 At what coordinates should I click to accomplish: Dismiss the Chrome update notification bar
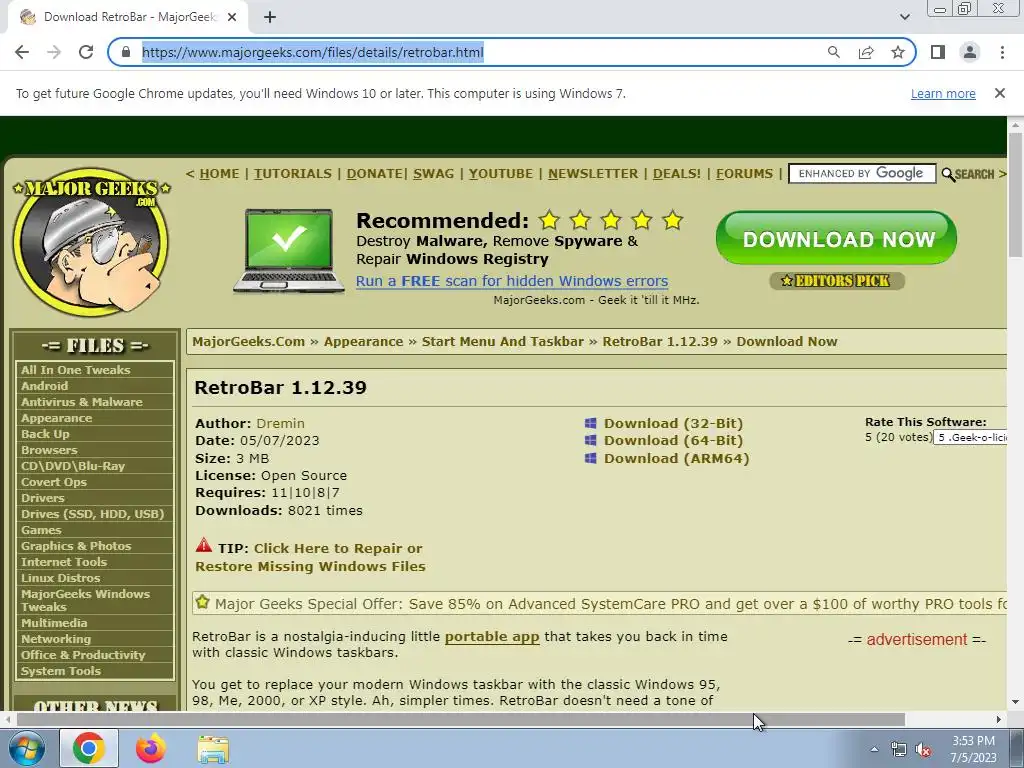point(999,93)
